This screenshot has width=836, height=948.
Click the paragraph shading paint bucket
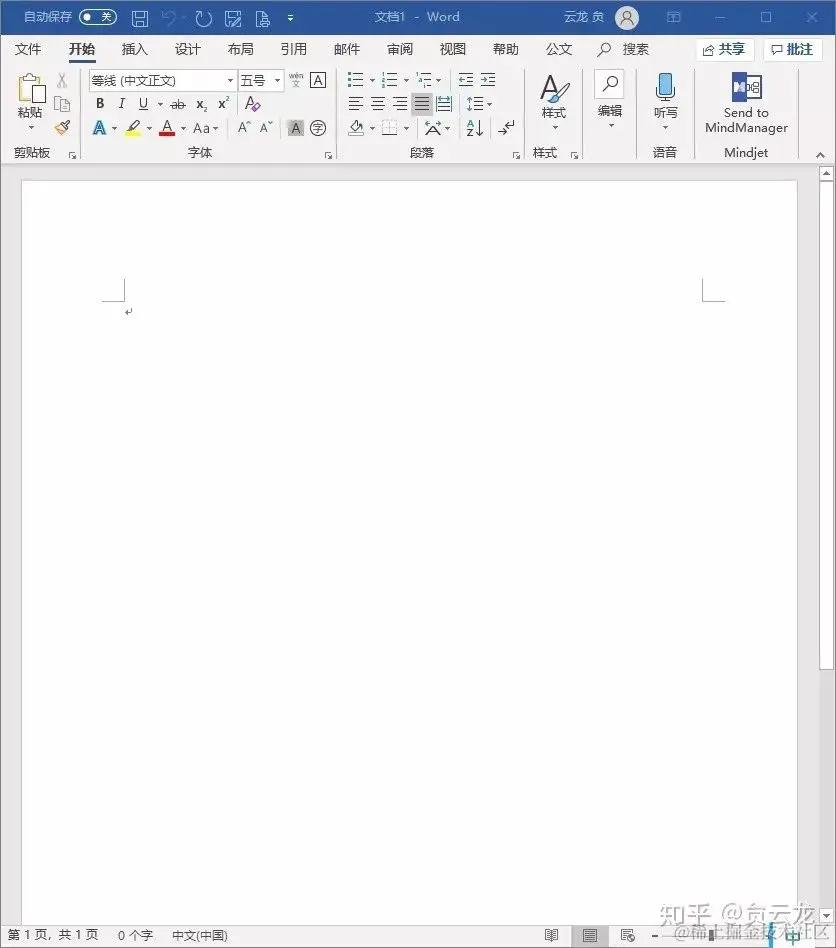pyautogui.click(x=356, y=128)
